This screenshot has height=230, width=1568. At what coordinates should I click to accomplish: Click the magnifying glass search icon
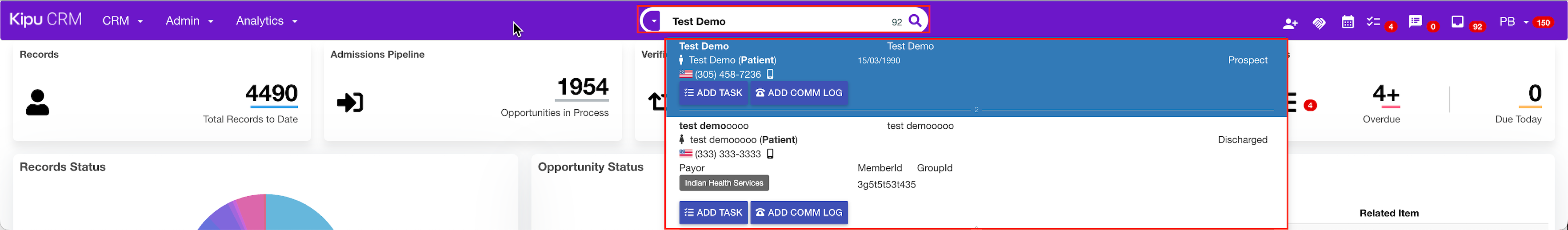click(915, 21)
